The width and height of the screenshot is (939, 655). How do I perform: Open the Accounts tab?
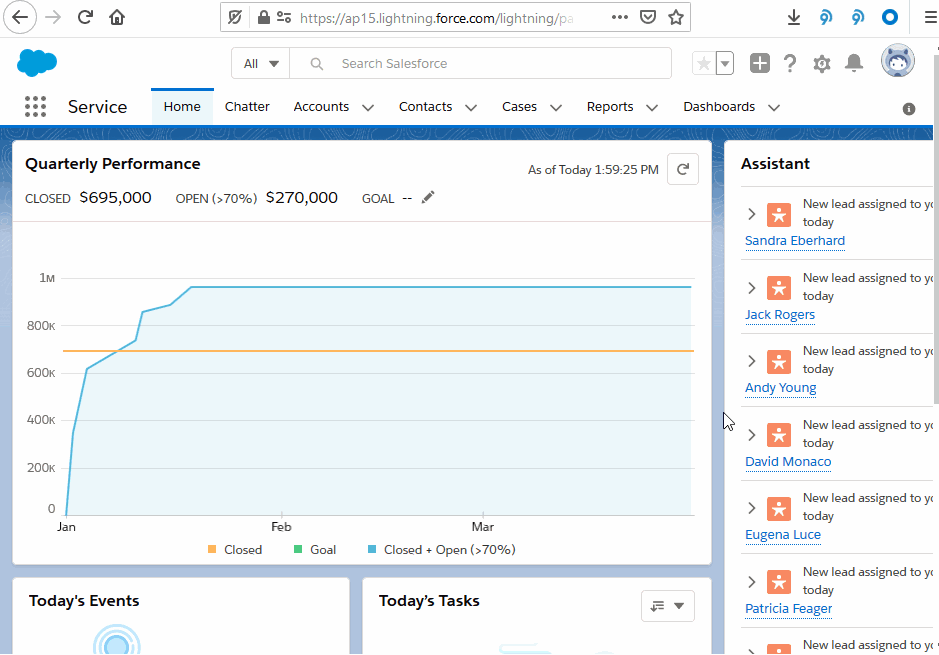321,107
